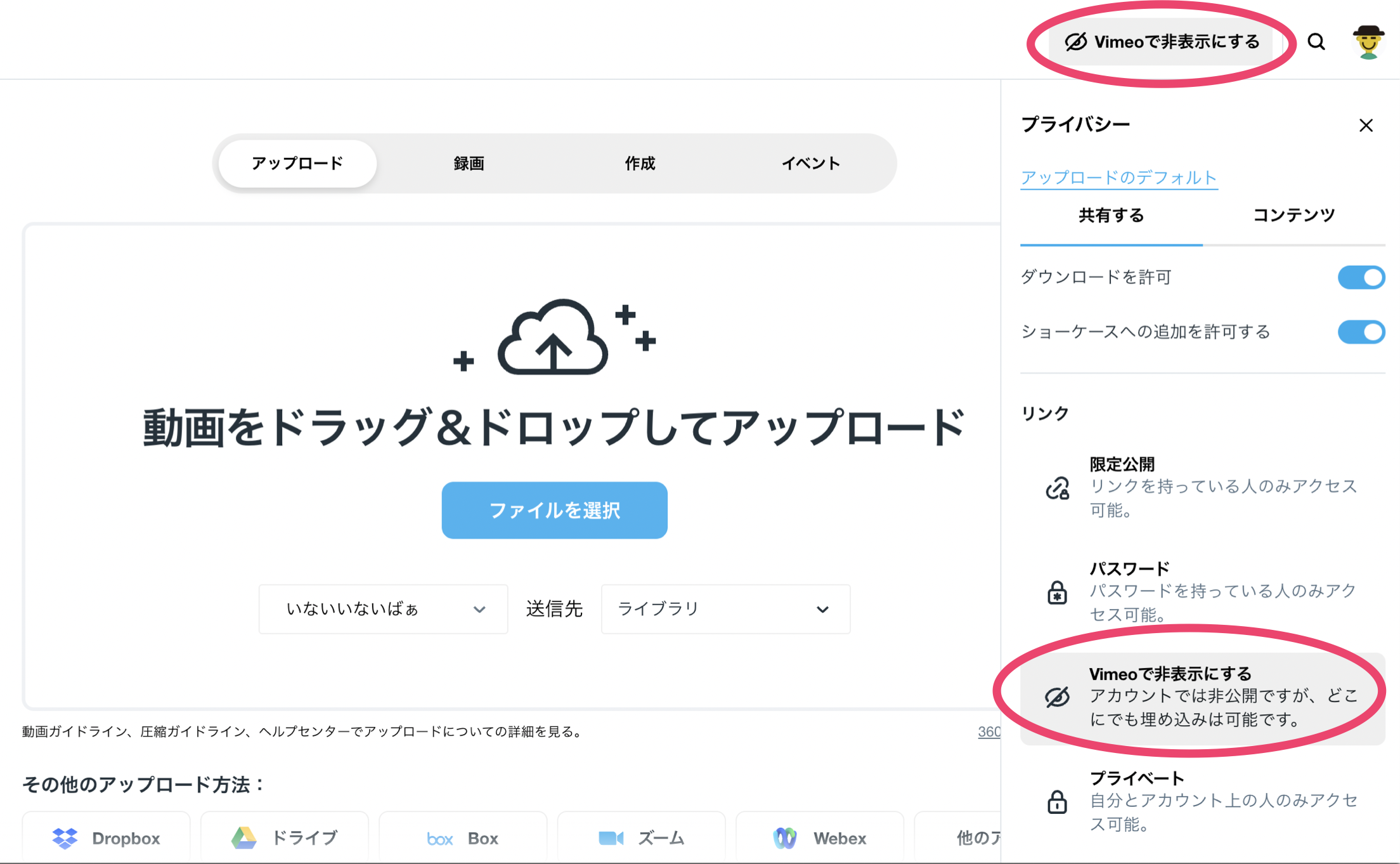Image resolution: width=1400 pixels, height=864 pixels.
Task: Toggle ショーケースへの追加を許可する switch
Action: pos(1361,332)
